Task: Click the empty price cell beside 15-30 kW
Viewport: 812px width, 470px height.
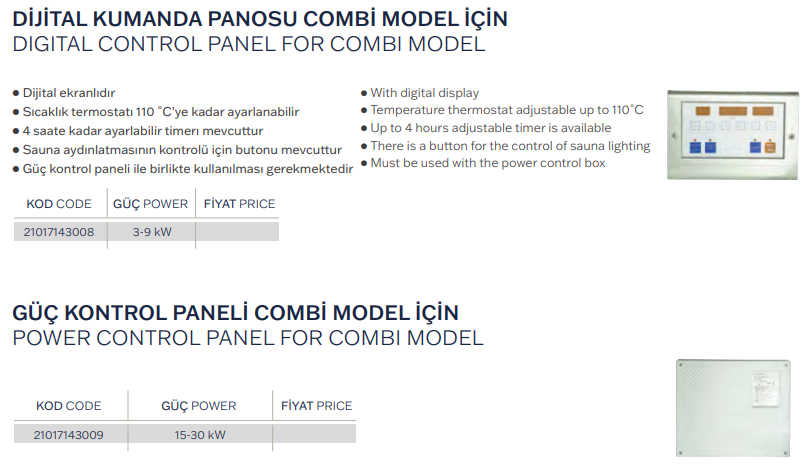Action: click(x=314, y=435)
